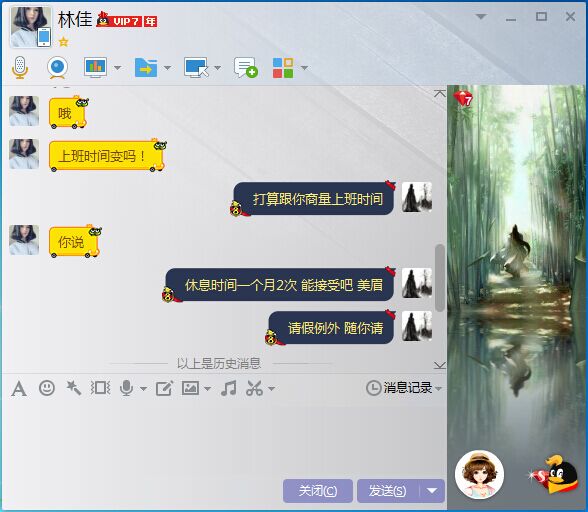Record a voice message microphone icon

click(x=127, y=388)
